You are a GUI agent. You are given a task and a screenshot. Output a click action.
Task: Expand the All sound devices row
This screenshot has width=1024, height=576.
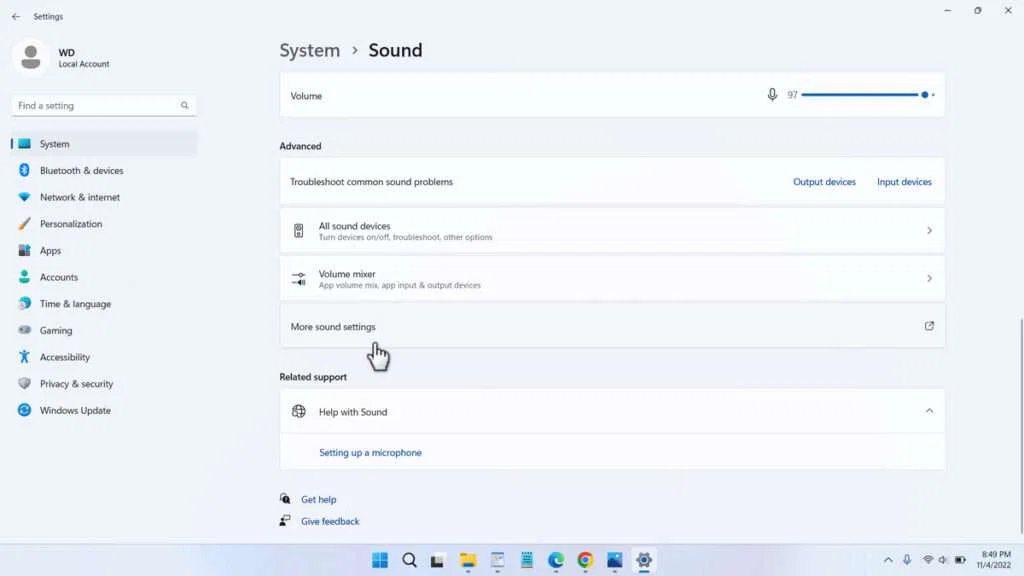(929, 229)
